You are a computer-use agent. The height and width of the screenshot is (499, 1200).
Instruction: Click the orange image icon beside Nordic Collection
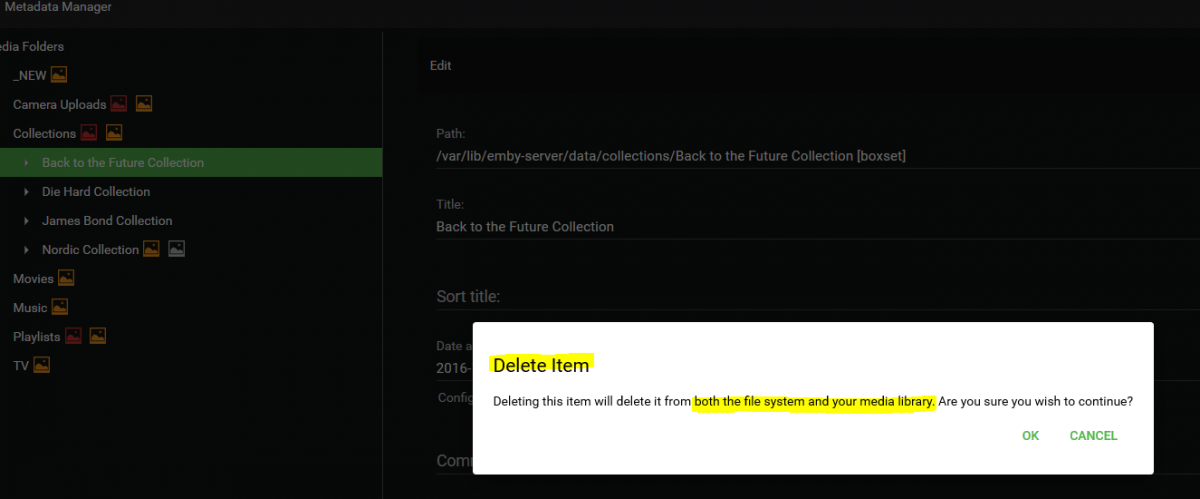point(151,249)
